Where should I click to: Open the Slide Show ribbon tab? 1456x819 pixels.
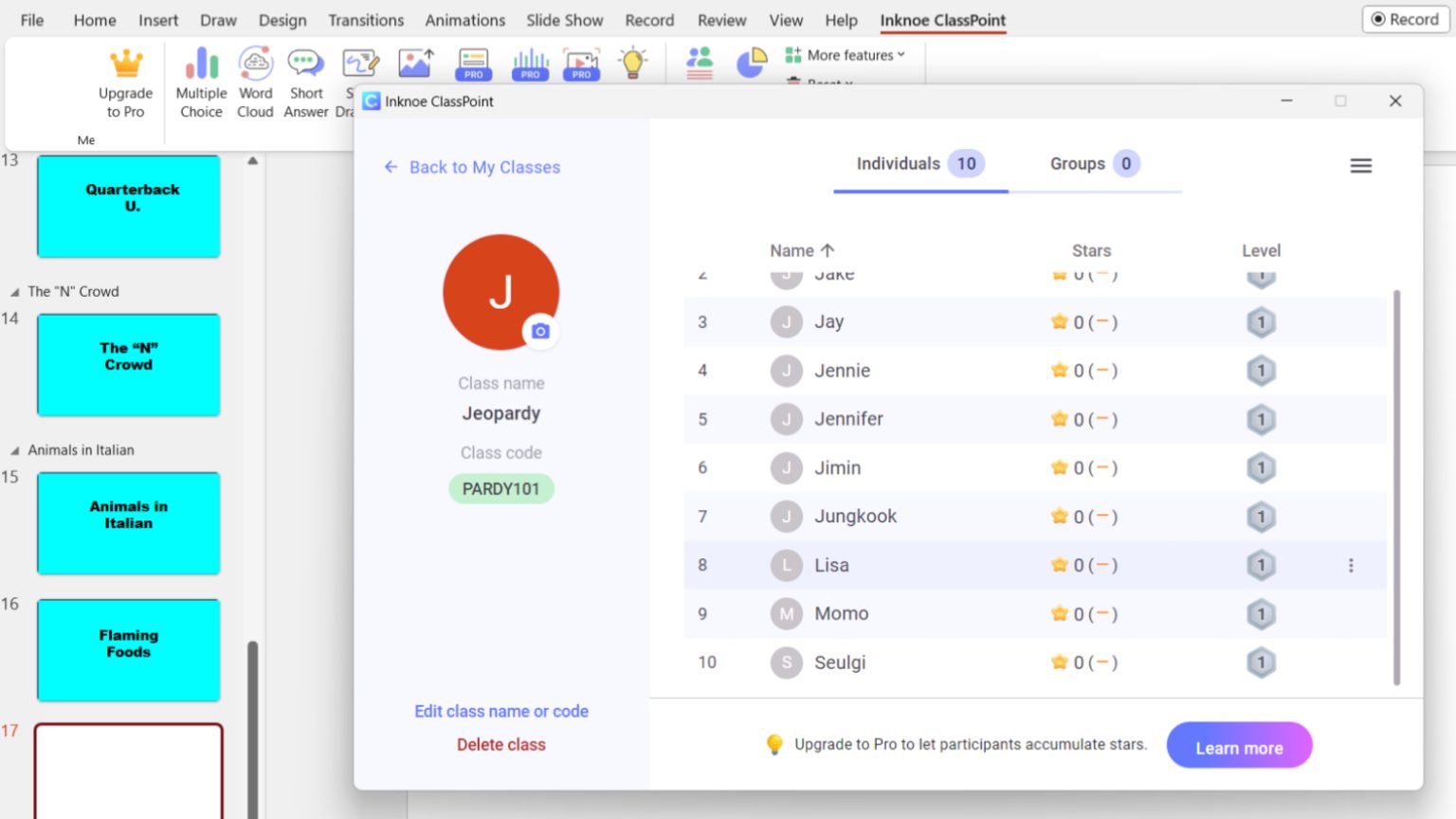[x=564, y=20]
